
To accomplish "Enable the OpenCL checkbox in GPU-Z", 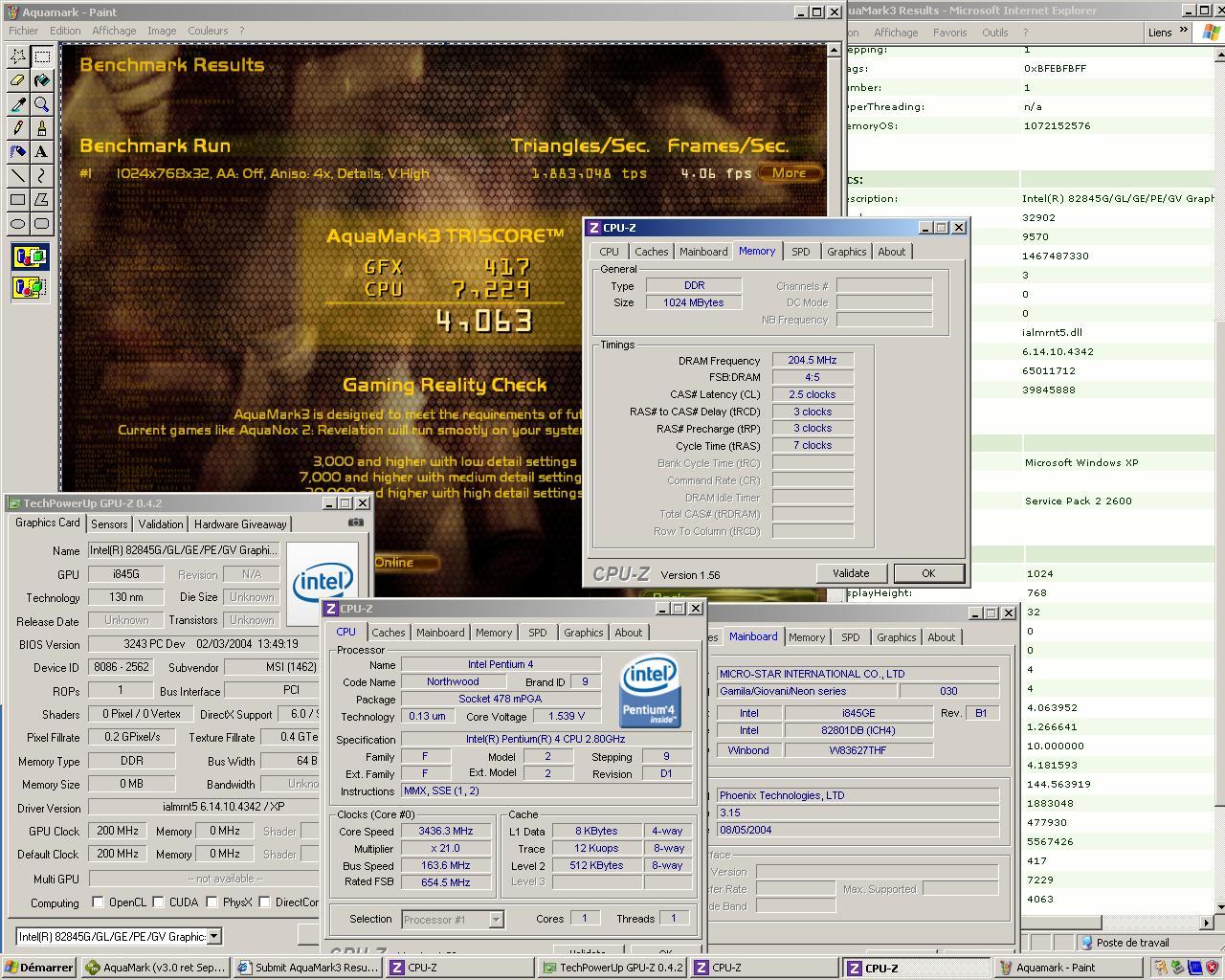I will pyautogui.click(x=98, y=902).
